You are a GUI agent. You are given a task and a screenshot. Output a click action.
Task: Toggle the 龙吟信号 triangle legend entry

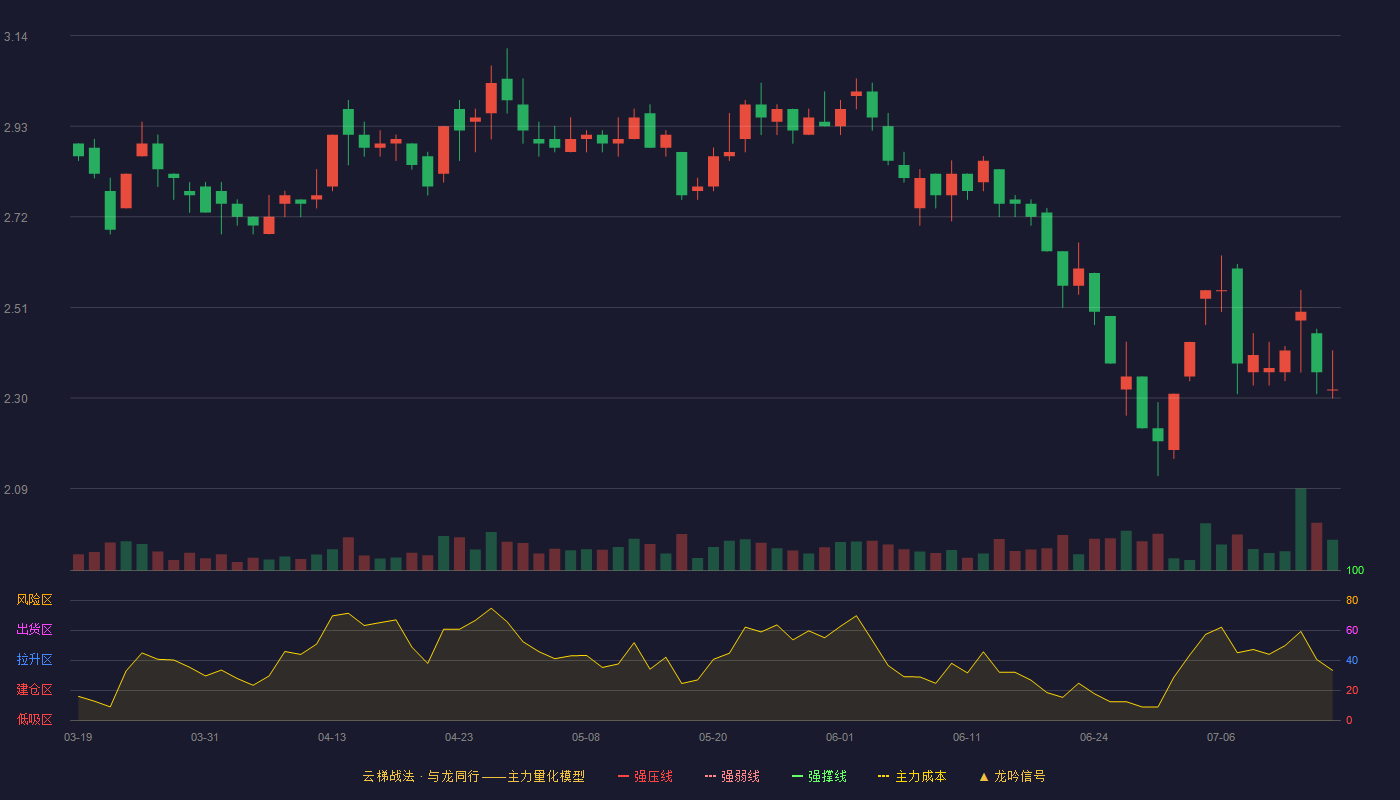pos(1012,776)
